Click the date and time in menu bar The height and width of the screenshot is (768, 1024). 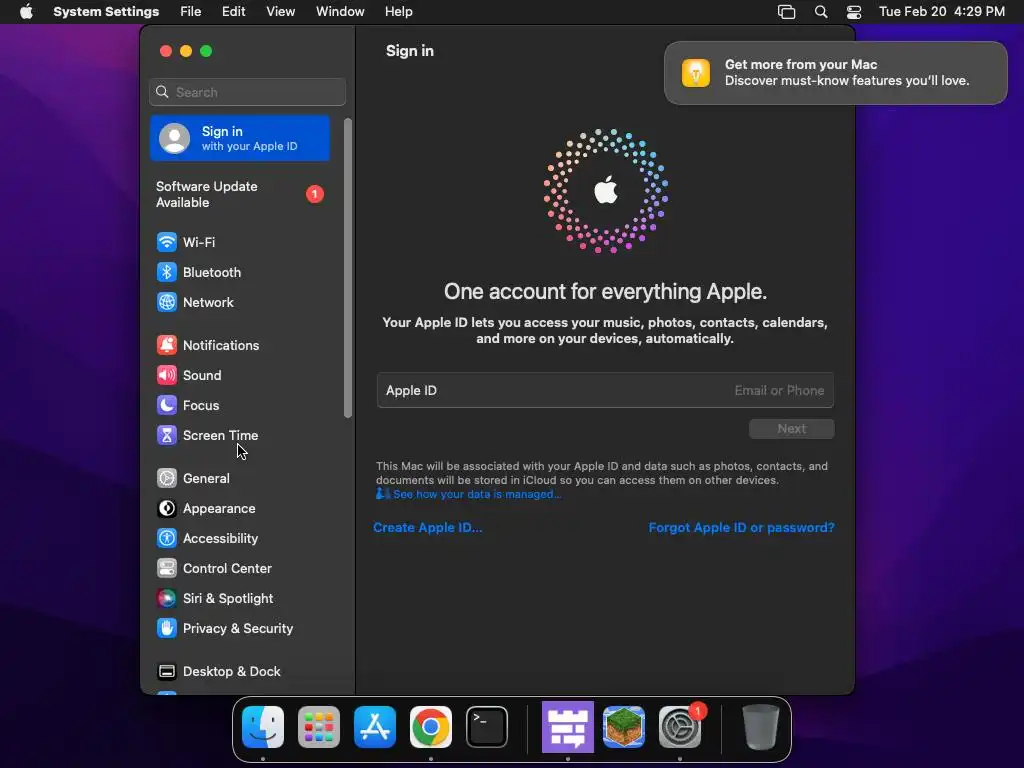tap(942, 12)
